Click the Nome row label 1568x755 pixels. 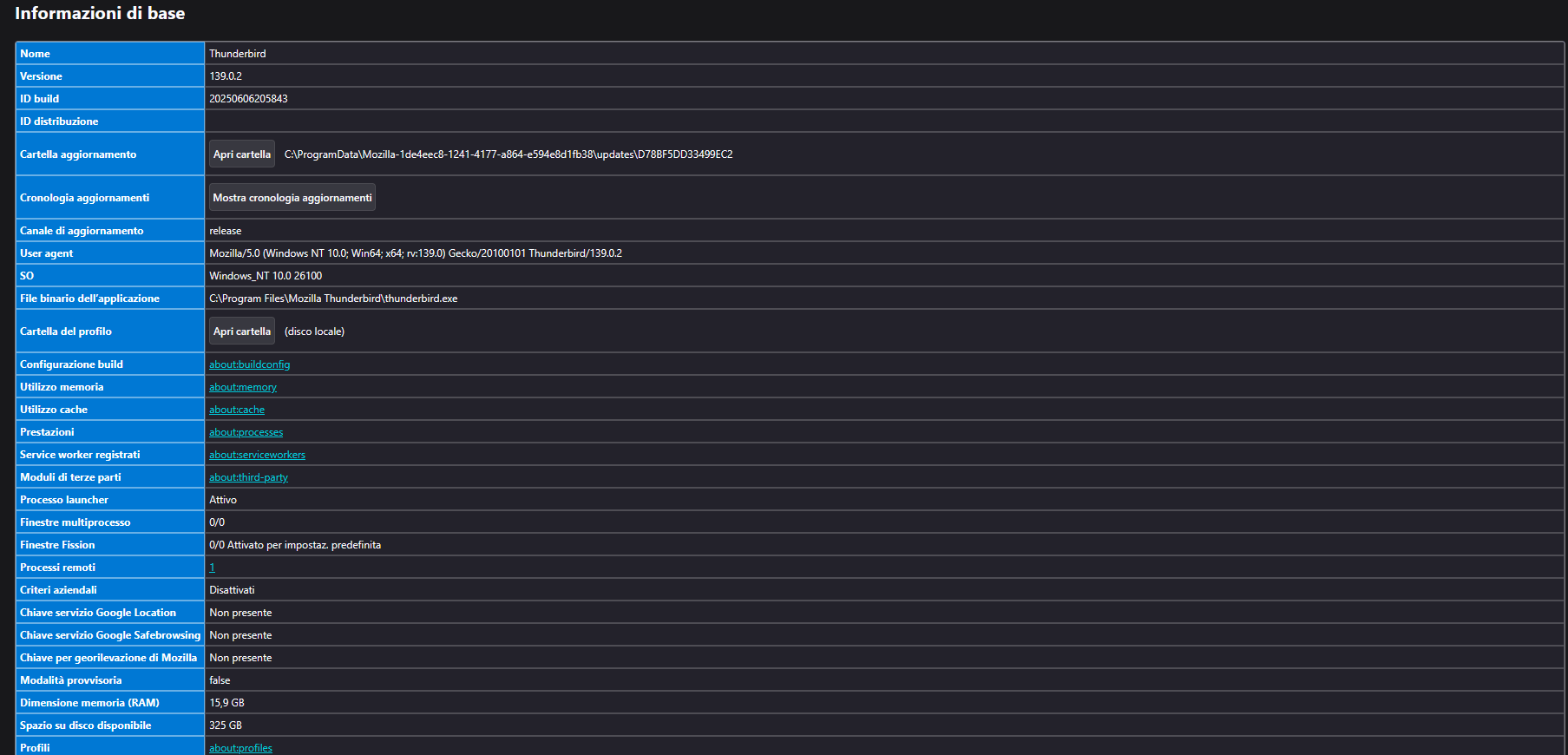point(35,54)
